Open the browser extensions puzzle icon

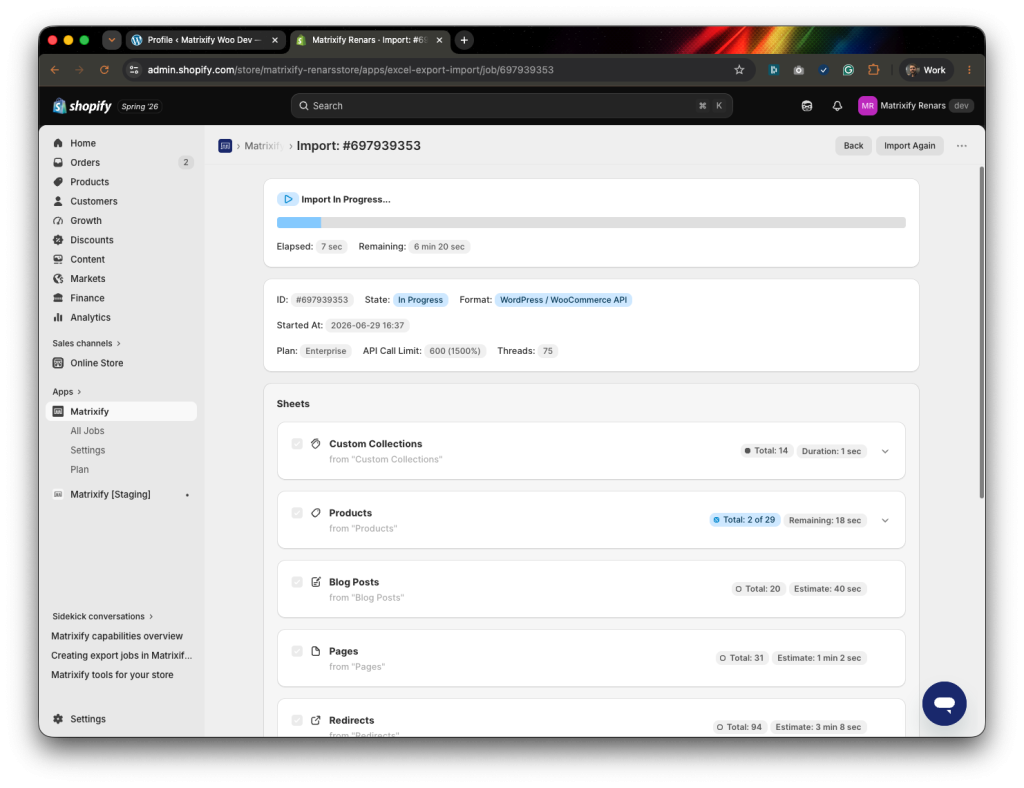pos(873,70)
